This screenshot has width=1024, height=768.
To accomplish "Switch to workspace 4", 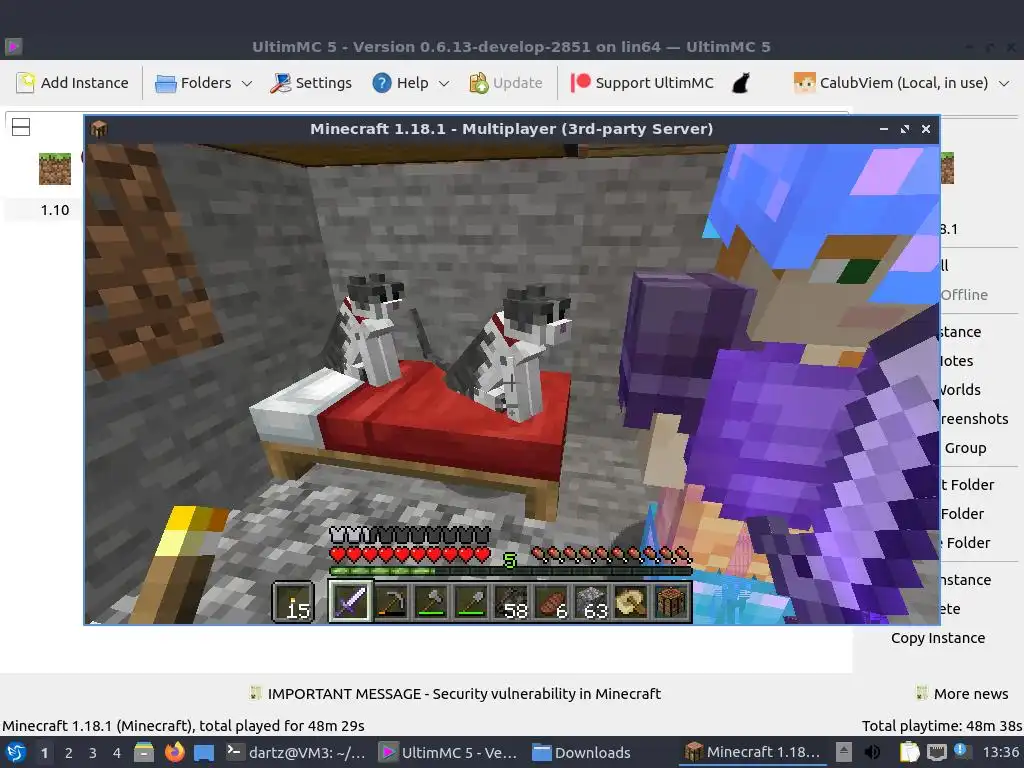I will [117, 753].
